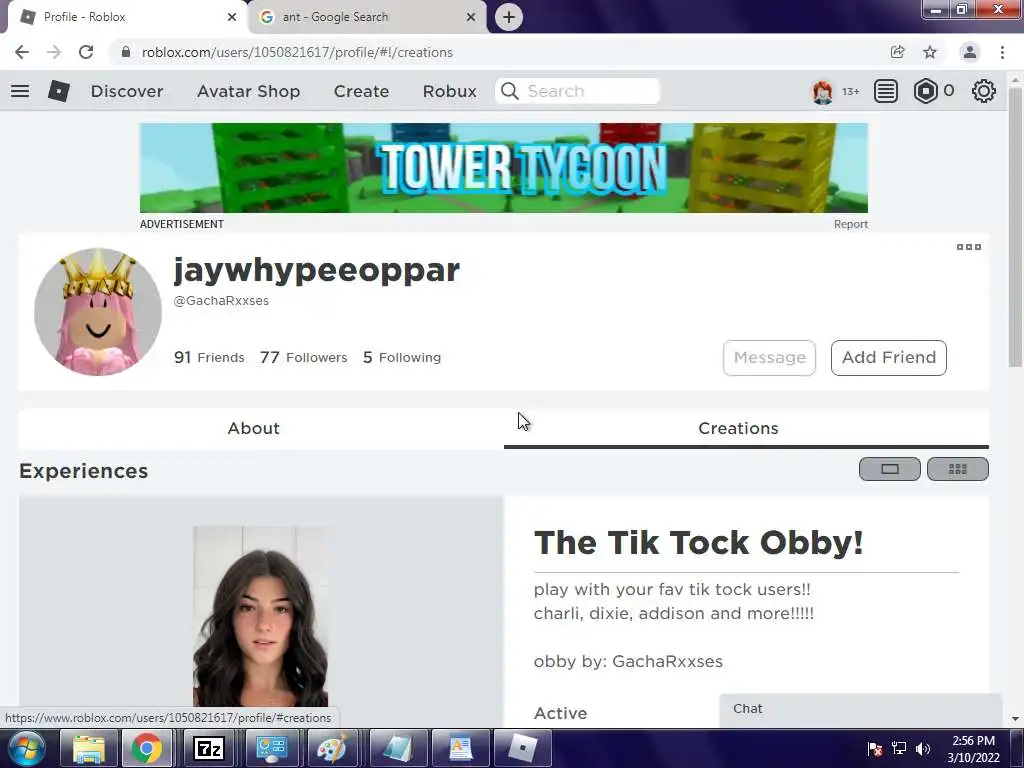
Task: View site lock icon information
Action: click(126, 52)
